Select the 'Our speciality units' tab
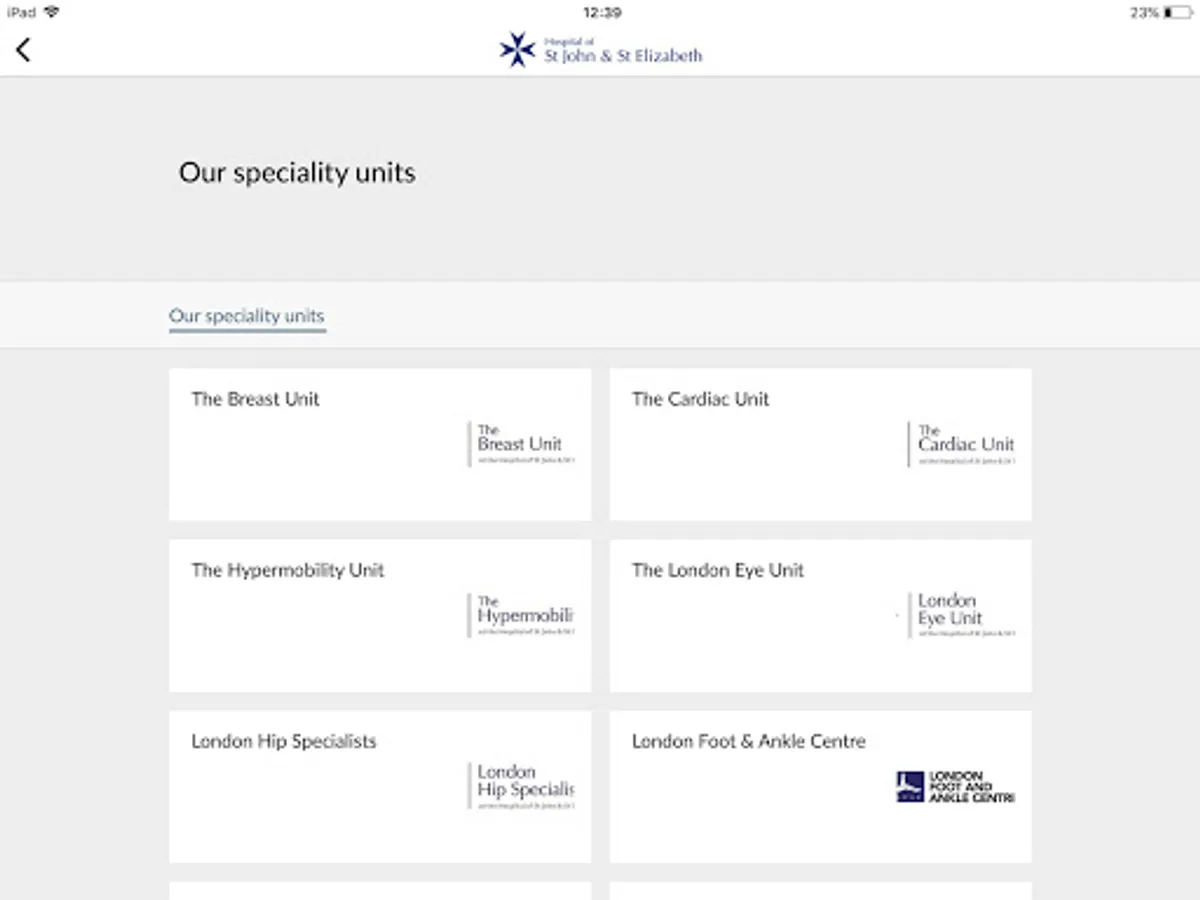The height and width of the screenshot is (900, 1200). click(247, 316)
